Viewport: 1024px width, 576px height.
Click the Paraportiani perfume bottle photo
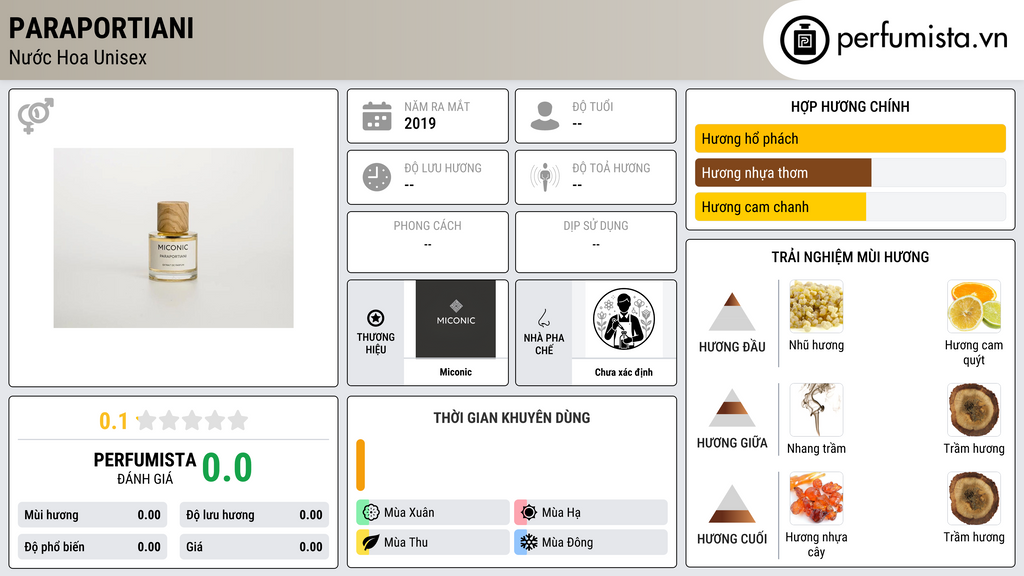pos(173,238)
